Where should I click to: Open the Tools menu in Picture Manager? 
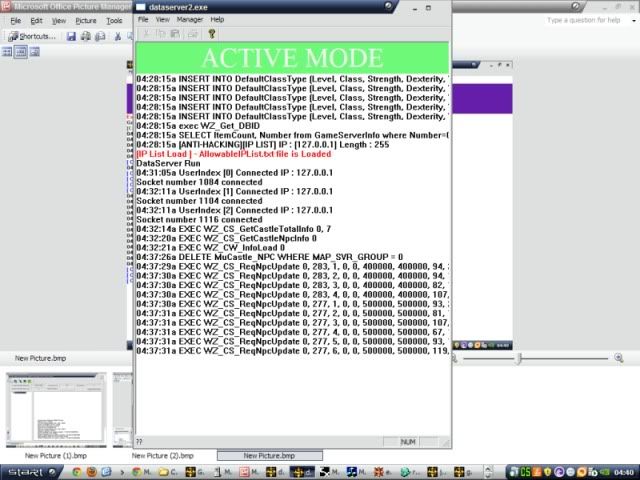tap(114, 20)
